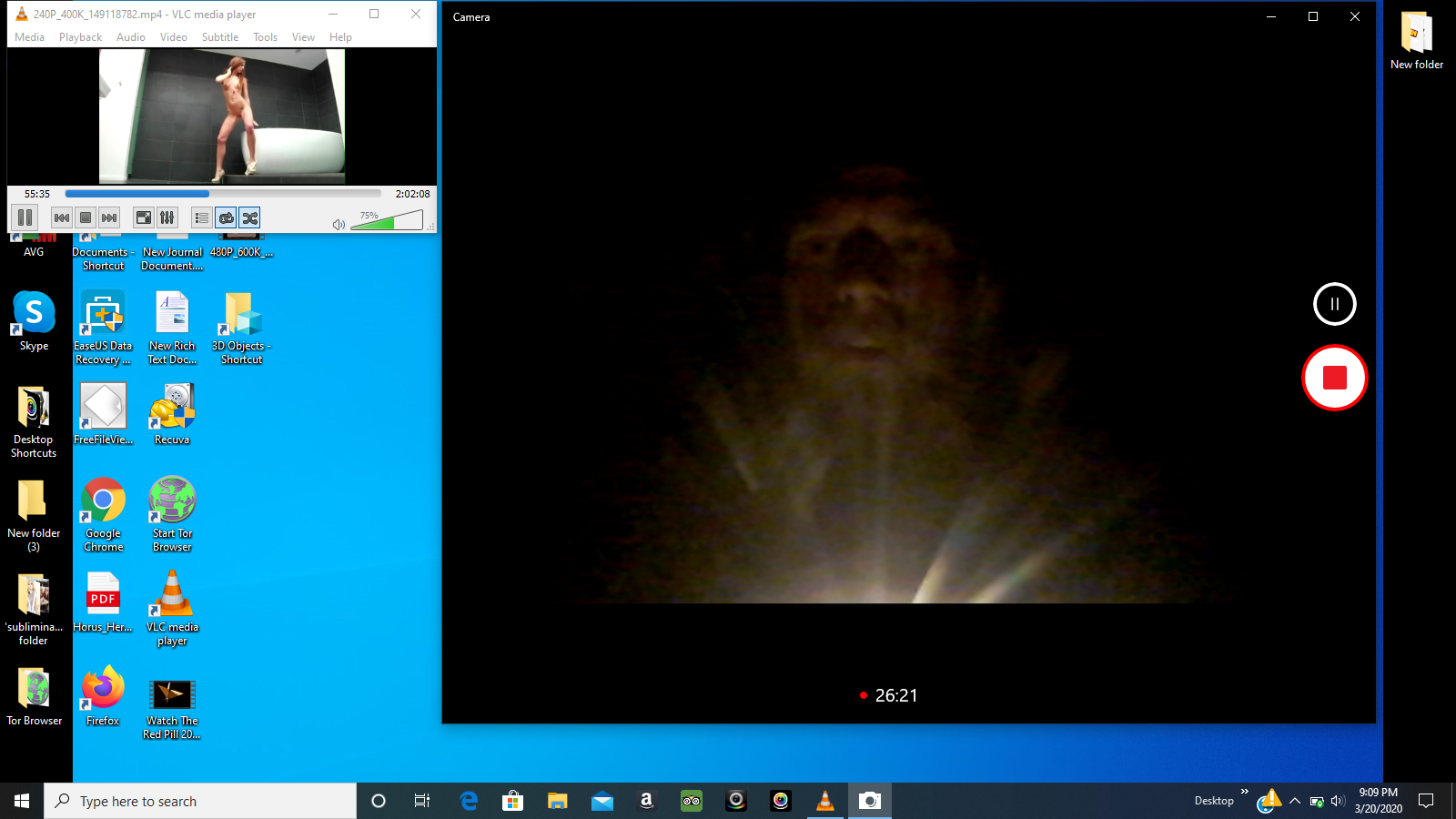Open the Windows Start menu

pyautogui.click(x=22, y=801)
